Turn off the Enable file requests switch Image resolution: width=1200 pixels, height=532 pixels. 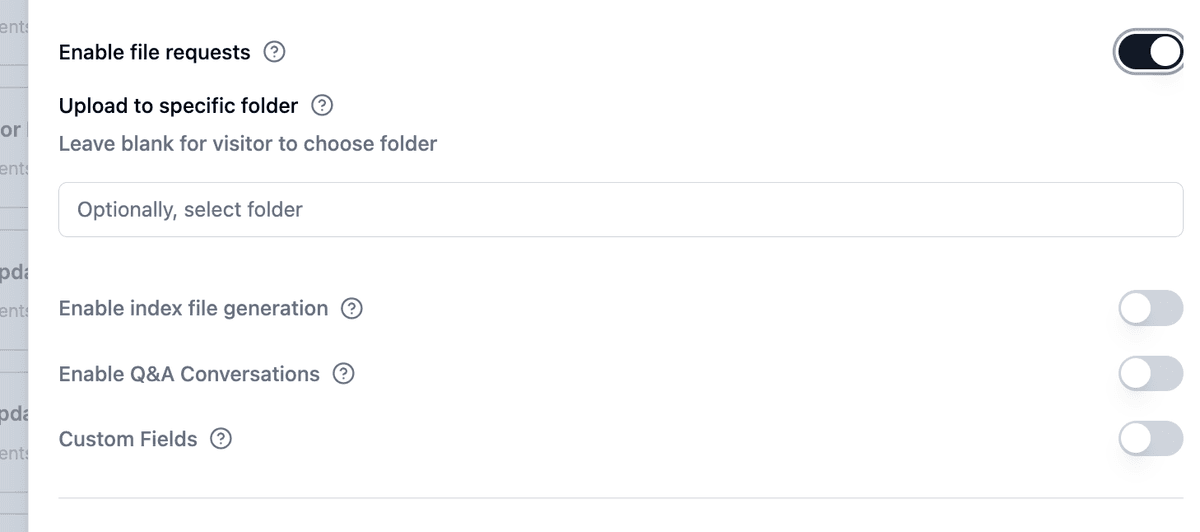pyautogui.click(x=1150, y=52)
